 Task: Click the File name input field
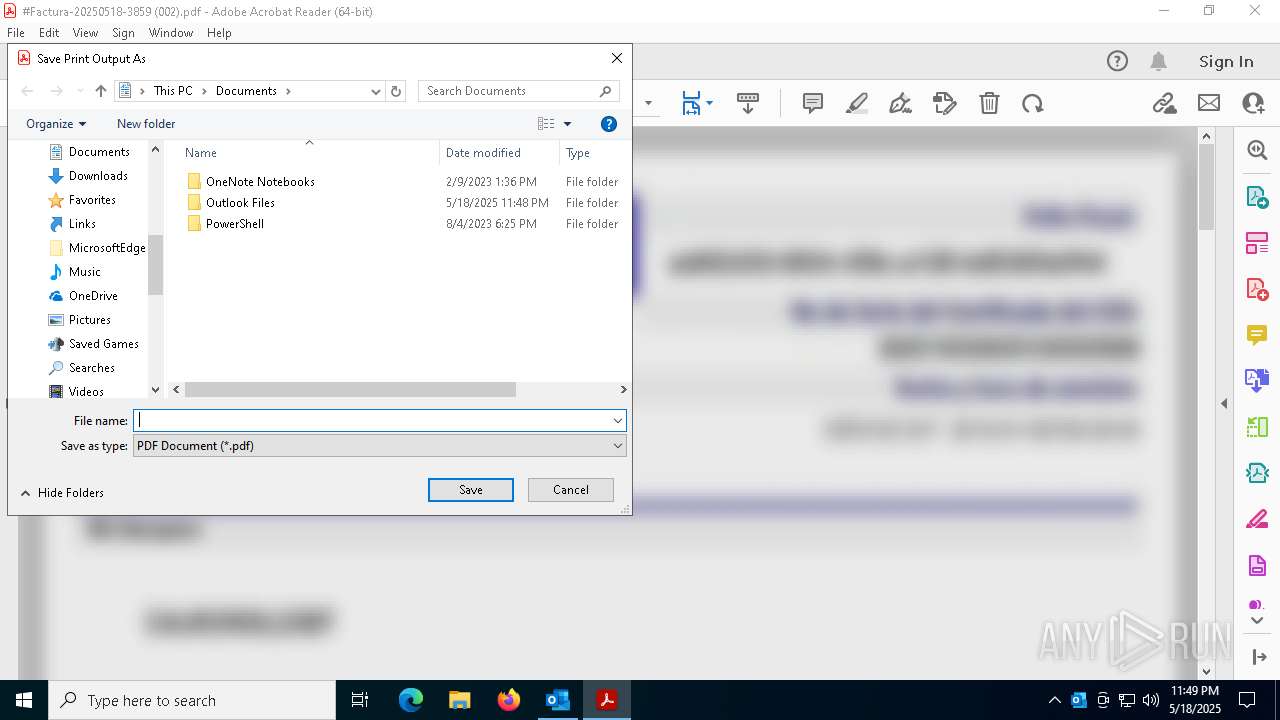[380, 421]
